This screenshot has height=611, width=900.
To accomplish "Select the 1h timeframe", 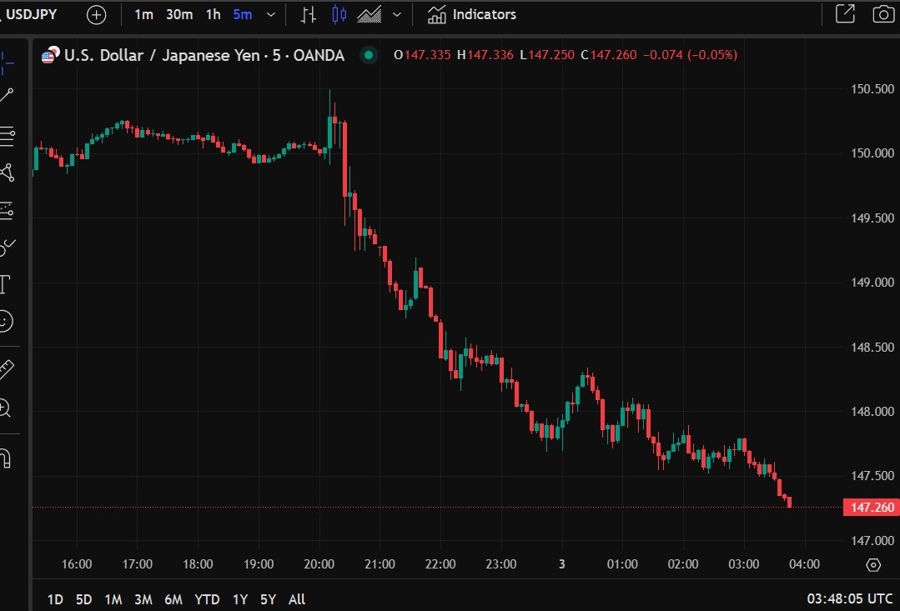I will pyautogui.click(x=213, y=15).
